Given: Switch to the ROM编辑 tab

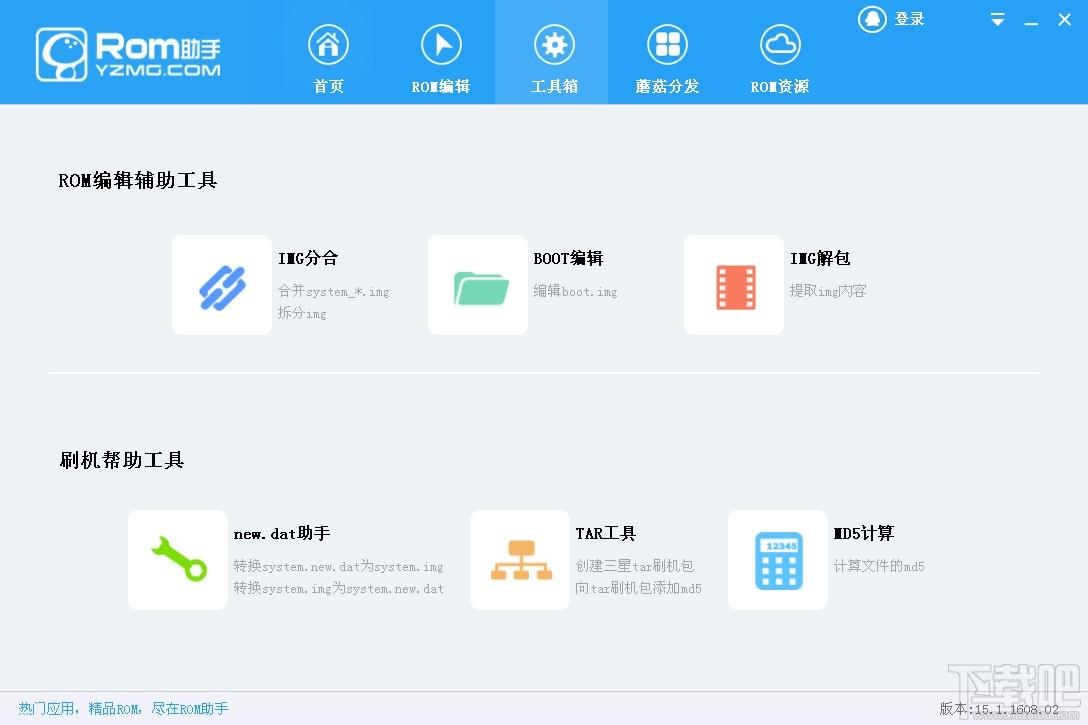Looking at the screenshot, I should point(441,58).
